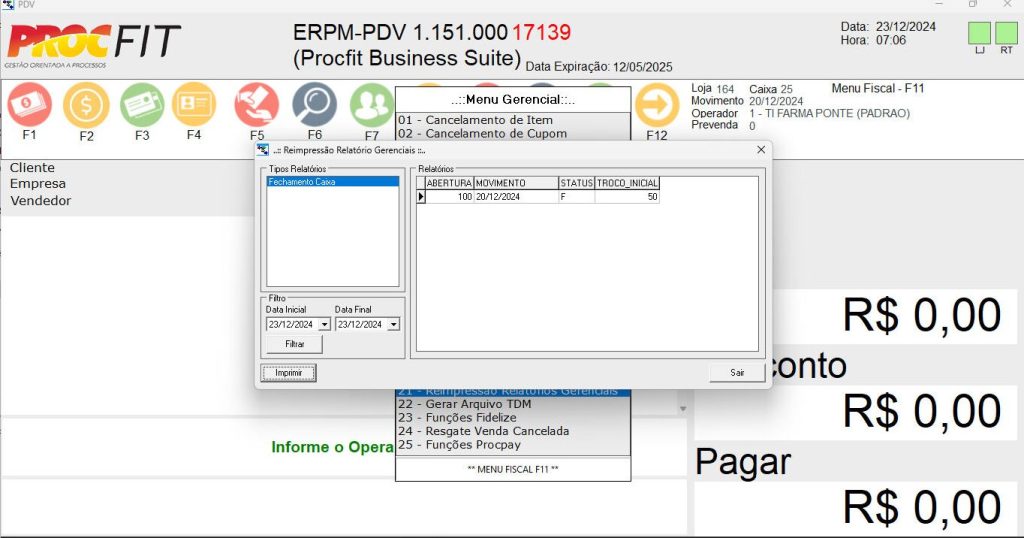Click the F3 card payment icon

coord(142,104)
